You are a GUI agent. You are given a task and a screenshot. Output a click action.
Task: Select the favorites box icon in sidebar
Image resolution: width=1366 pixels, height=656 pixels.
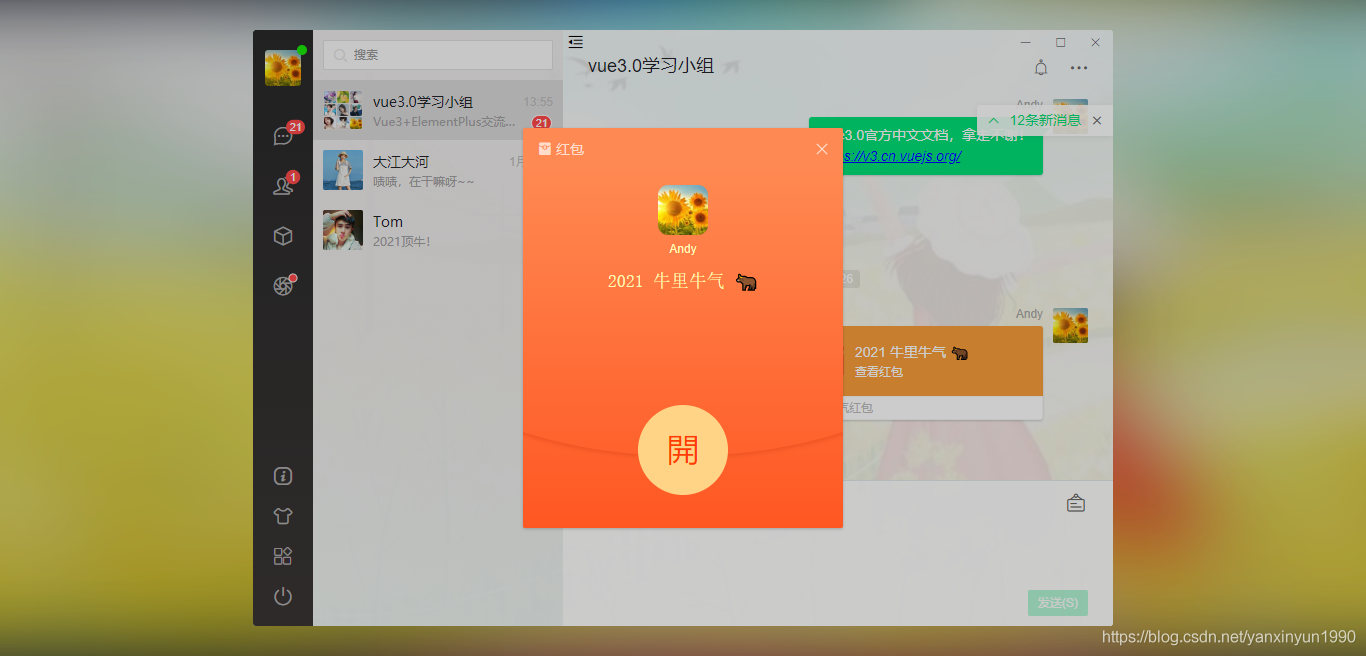(x=282, y=235)
